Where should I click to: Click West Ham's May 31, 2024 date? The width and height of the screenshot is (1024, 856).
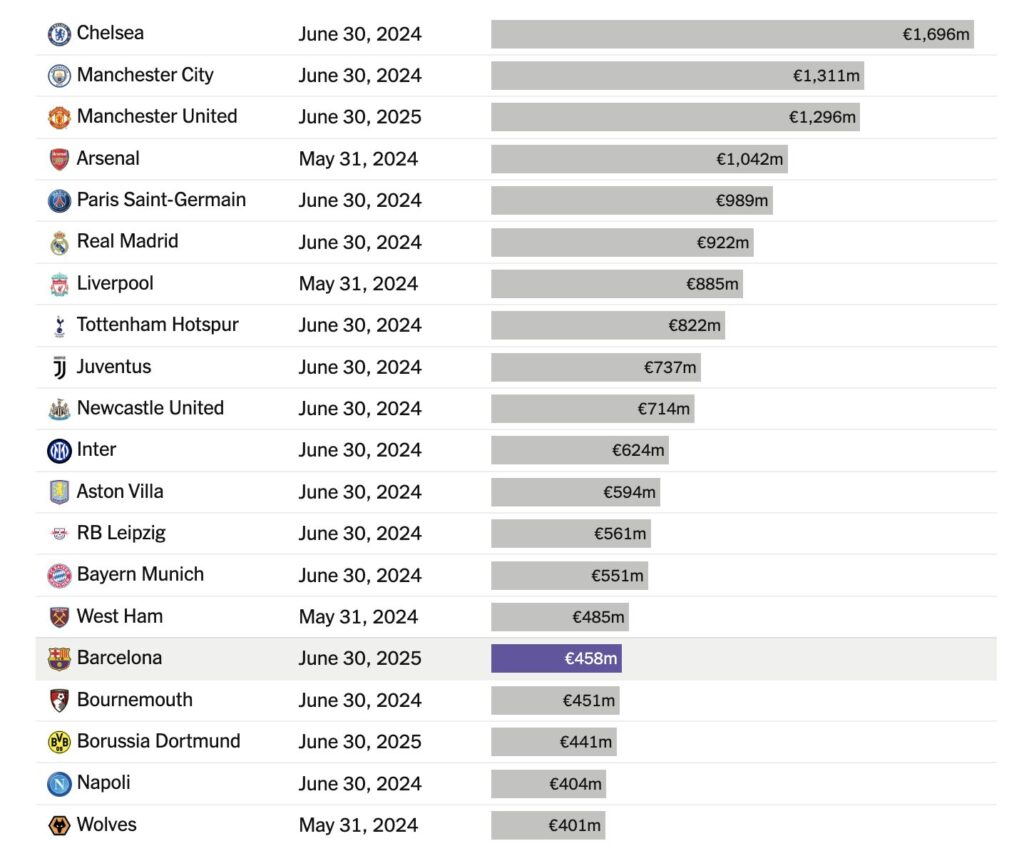tap(358, 617)
